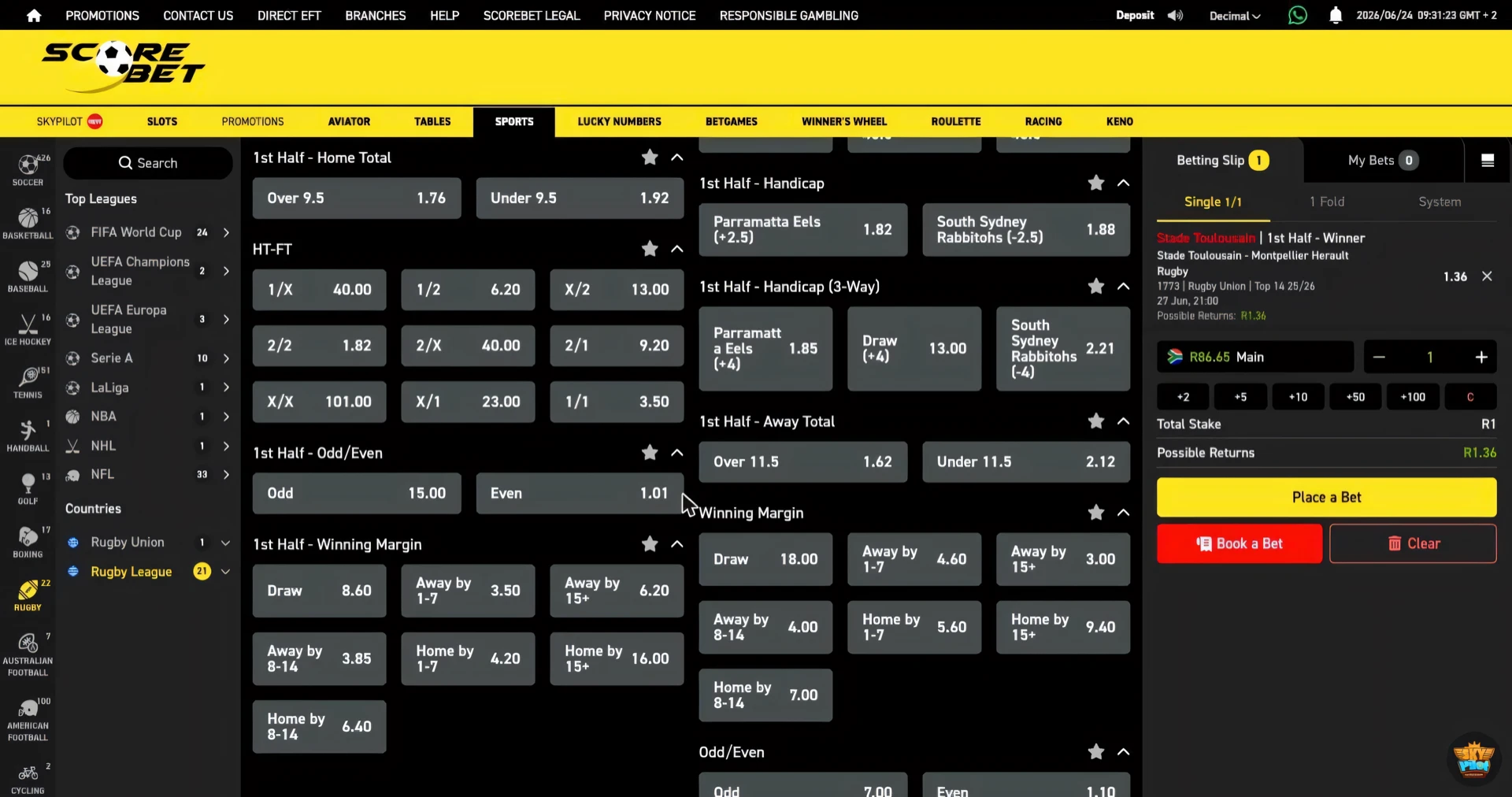This screenshot has width=1512, height=797.
Task: Expand the NFL league arrow
Action: pyautogui.click(x=226, y=475)
